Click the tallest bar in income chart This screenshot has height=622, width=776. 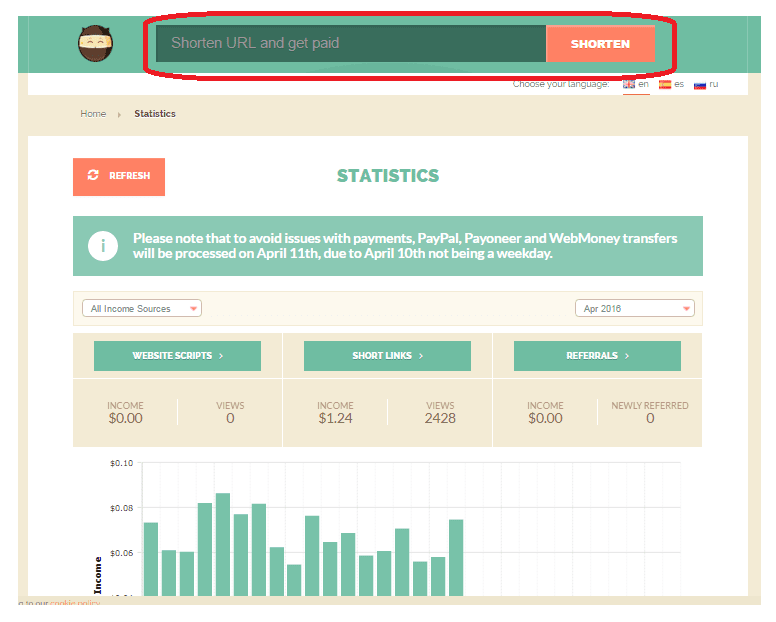click(x=223, y=544)
